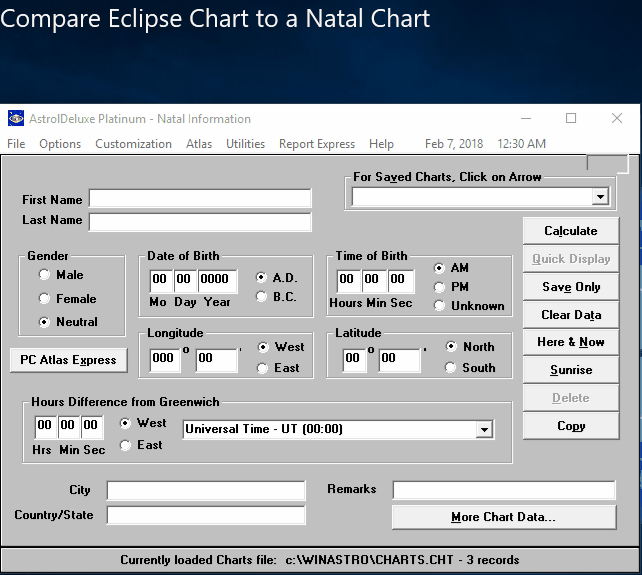Open the Report Express menu
Screen dimensions: 642x575
(317, 144)
